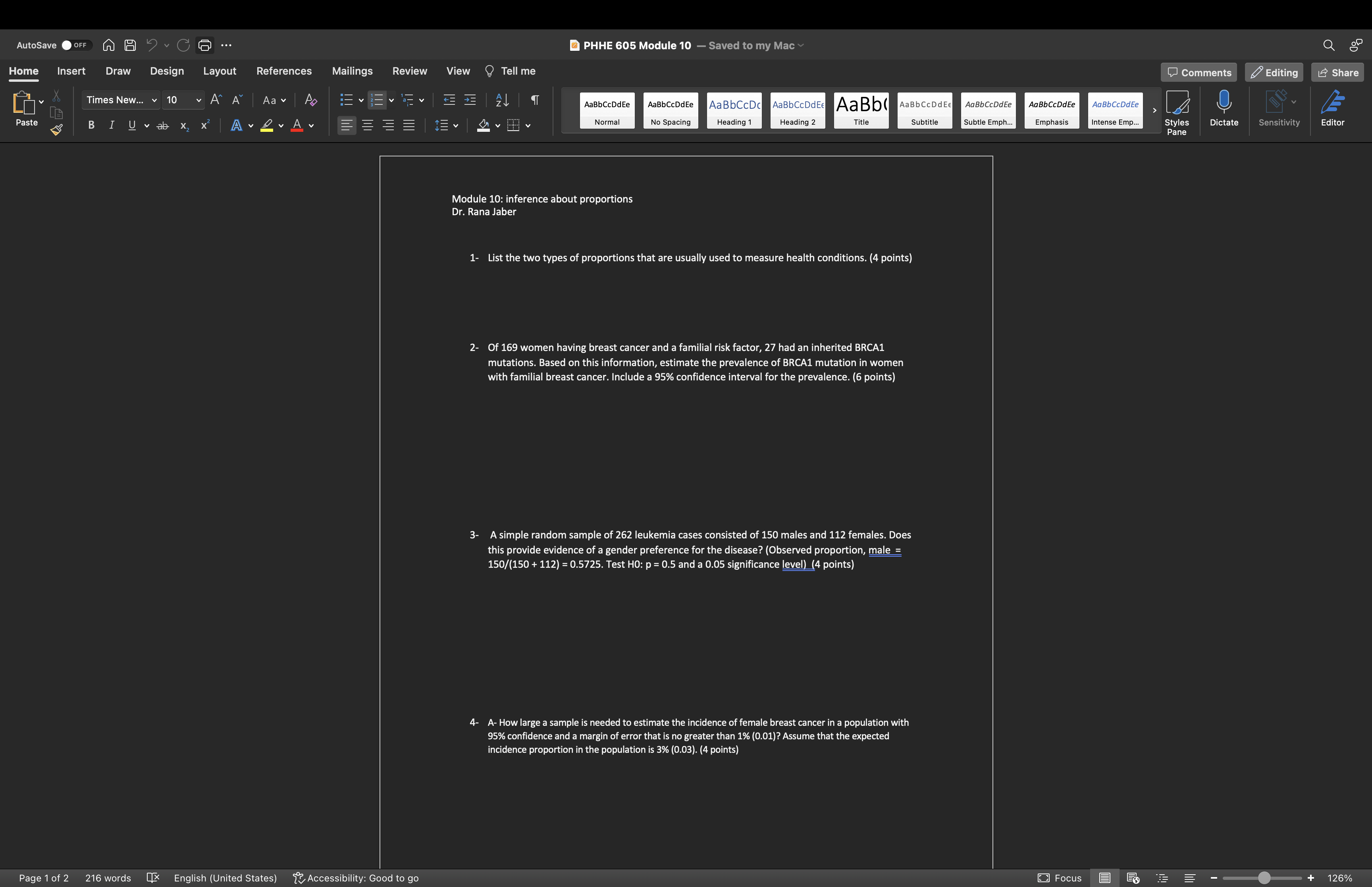Select the strikethrough icon
This screenshot has height=887, width=1372.
(164, 125)
